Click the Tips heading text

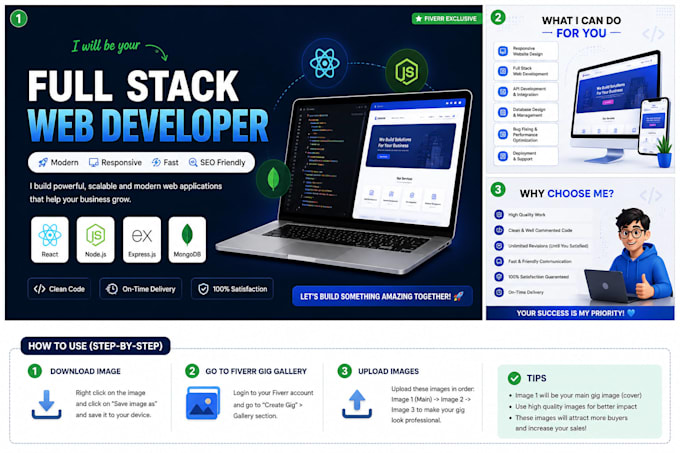click(536, 378)
